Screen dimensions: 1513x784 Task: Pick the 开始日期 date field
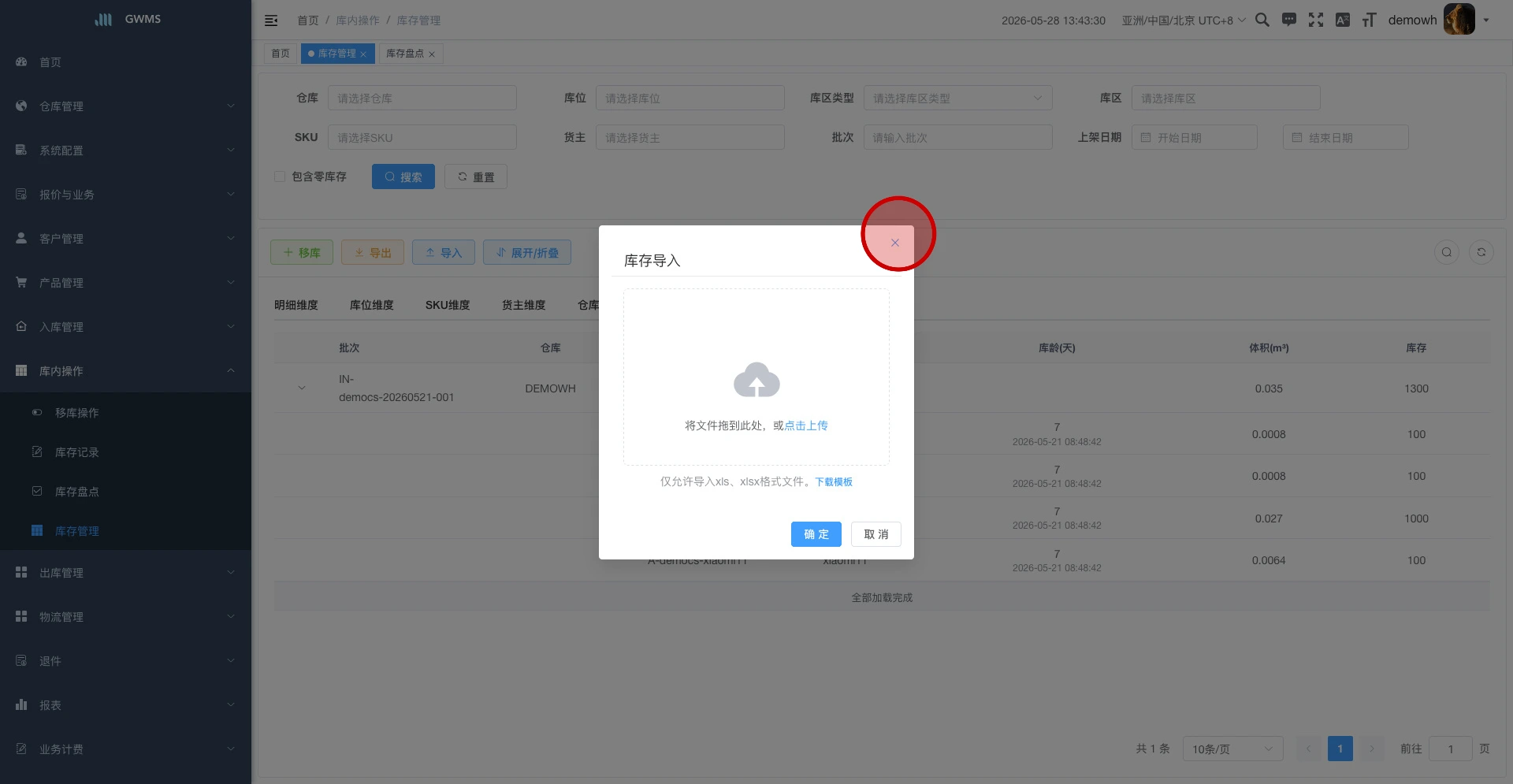click(x=1195, y=137)
